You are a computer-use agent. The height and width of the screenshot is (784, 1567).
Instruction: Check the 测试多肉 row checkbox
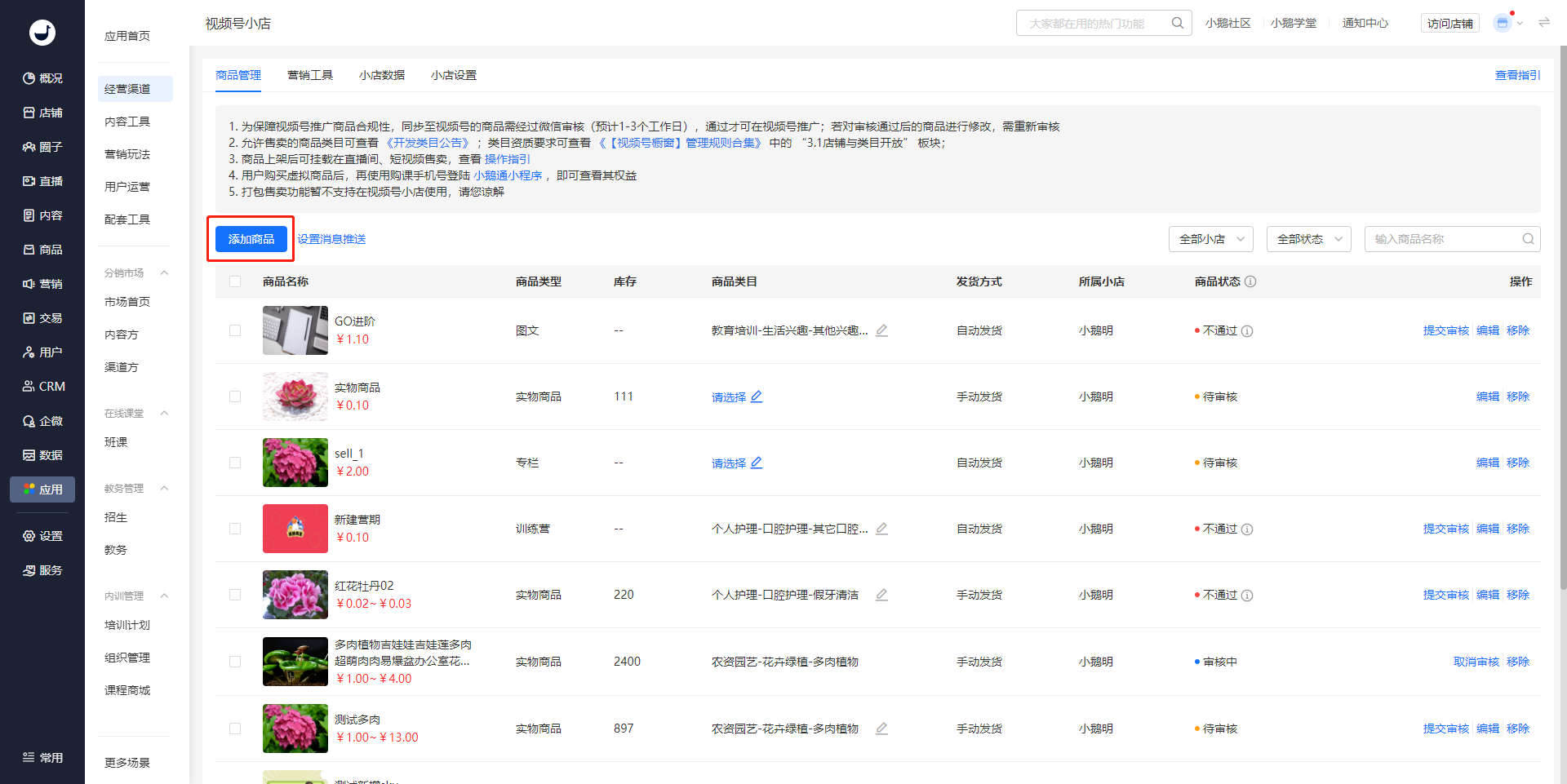[x=235, y=729]
